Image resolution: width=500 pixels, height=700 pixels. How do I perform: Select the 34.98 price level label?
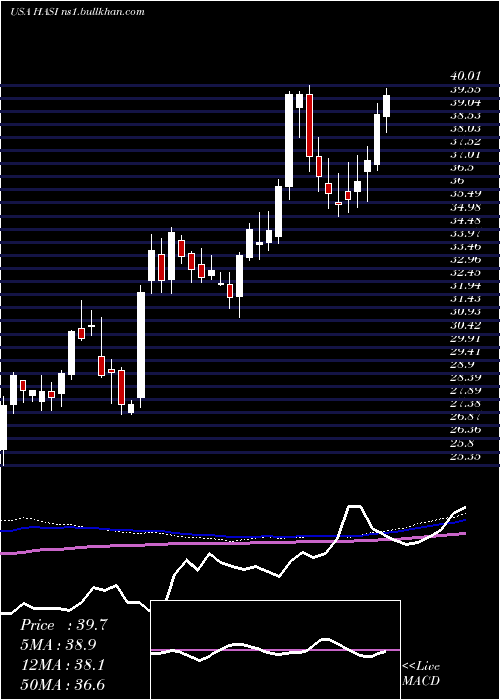click(466, 207)
